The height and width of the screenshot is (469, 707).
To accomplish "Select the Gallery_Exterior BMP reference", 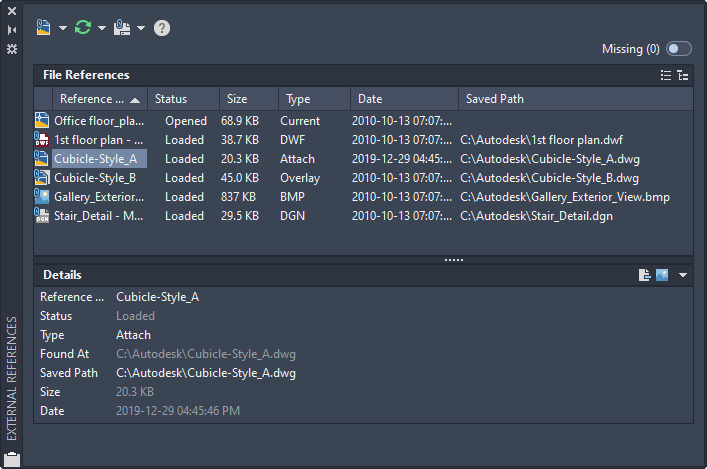I will [x=98, y=197].
